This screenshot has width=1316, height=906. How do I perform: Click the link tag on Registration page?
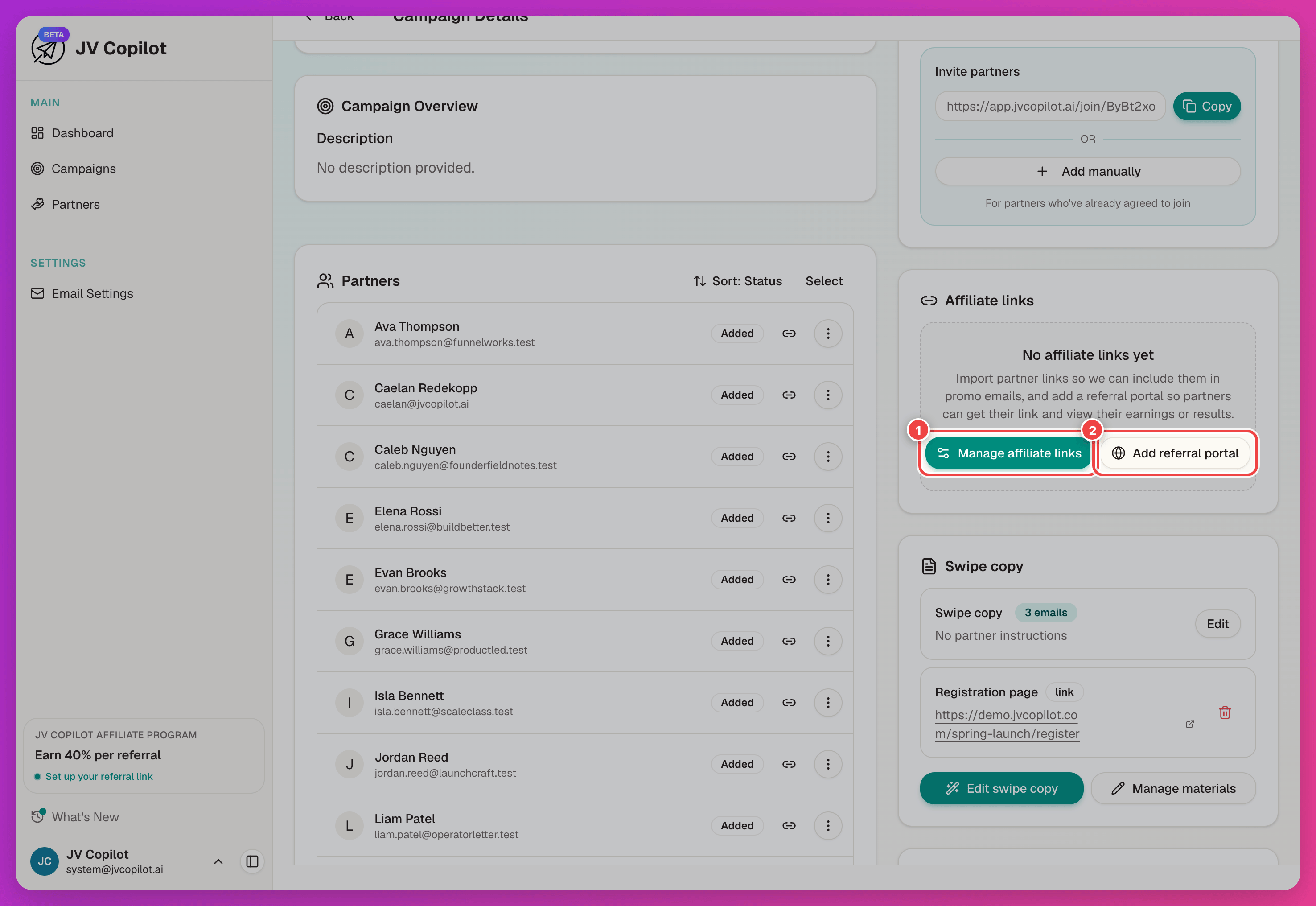1064,692
